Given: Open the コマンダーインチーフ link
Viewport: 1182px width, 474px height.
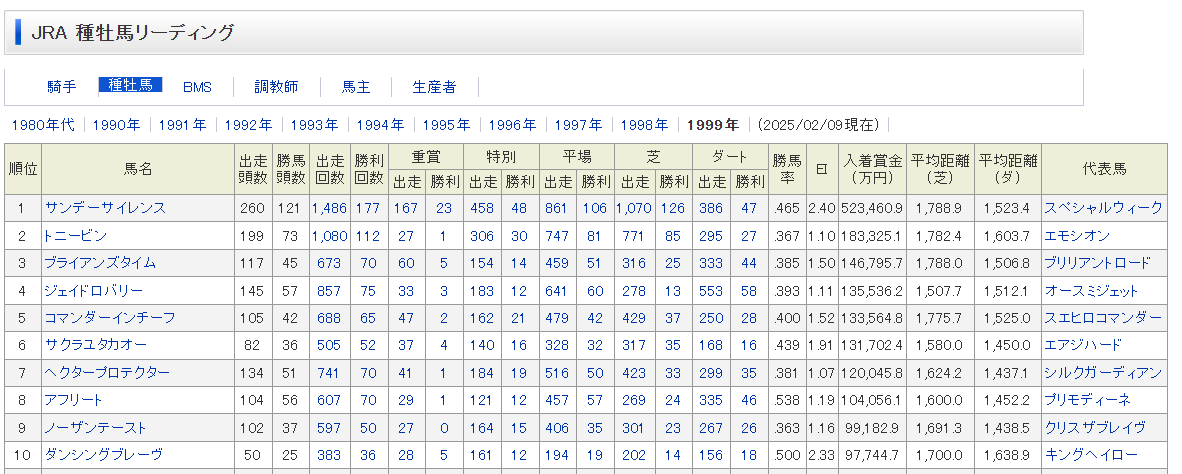Looking at the screenshot, I should tap(109, 318).
